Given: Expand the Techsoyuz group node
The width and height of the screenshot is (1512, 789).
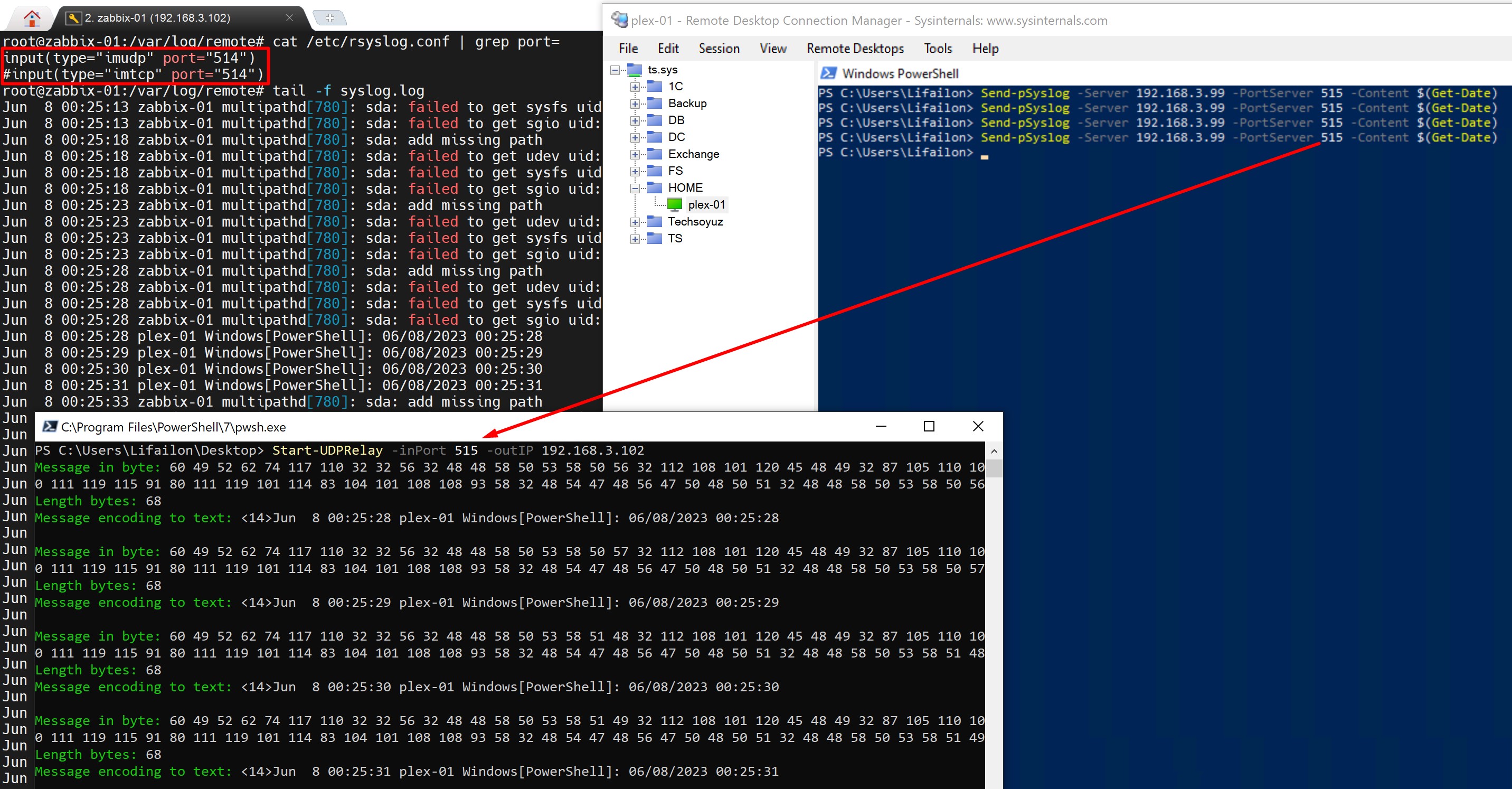Looking at the screenshot, I should coord(635,222).
